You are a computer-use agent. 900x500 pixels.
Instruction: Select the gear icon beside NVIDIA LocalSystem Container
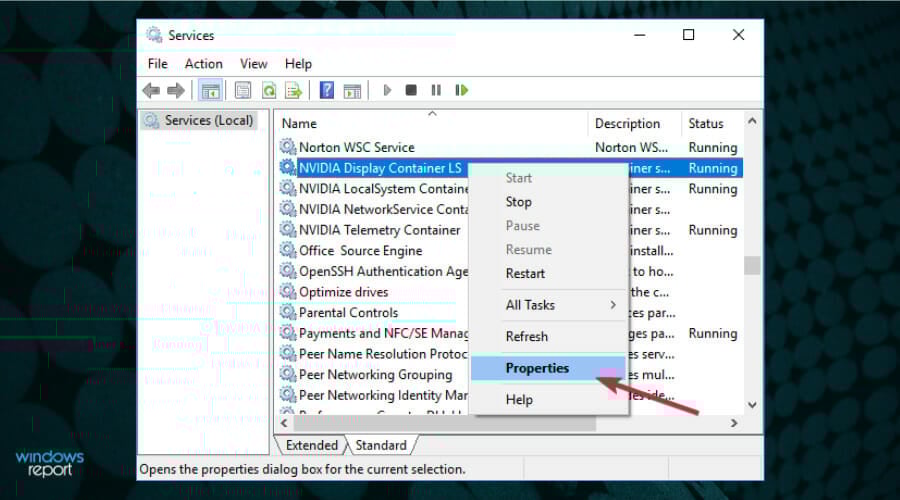(x=288, y=188)
